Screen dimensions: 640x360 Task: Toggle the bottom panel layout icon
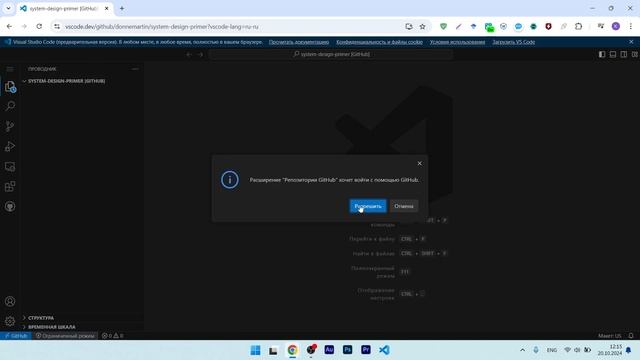(x=613, y=54)
